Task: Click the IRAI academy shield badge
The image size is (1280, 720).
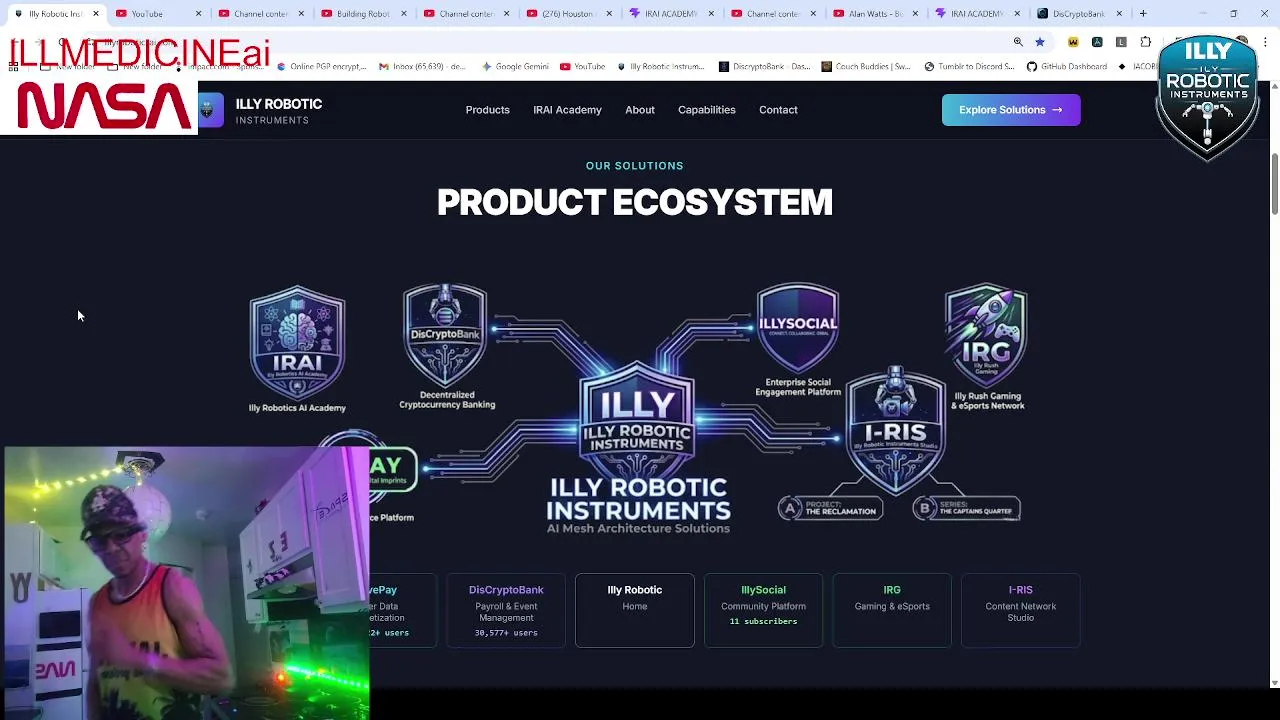Action: click(297, 344)
